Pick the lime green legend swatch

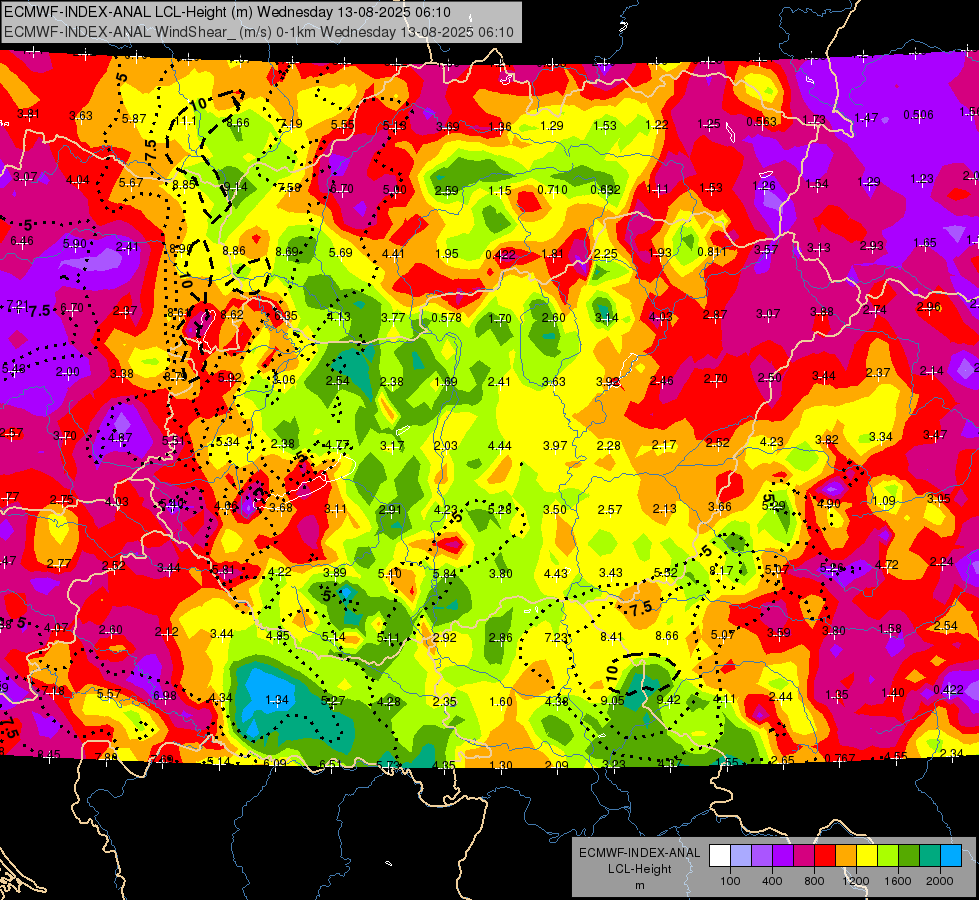coord(888,856)
